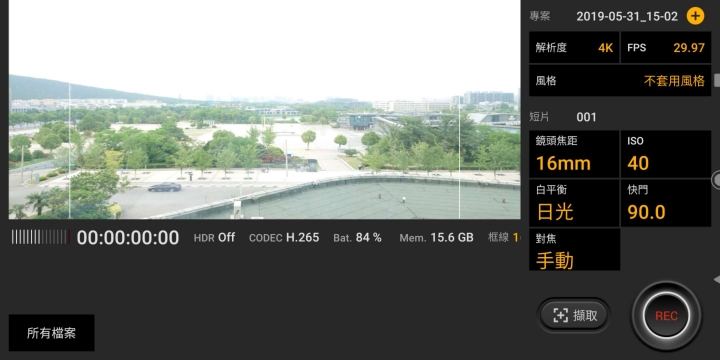
Task: Add a new project with the plus icon
Action: [695, 16]
